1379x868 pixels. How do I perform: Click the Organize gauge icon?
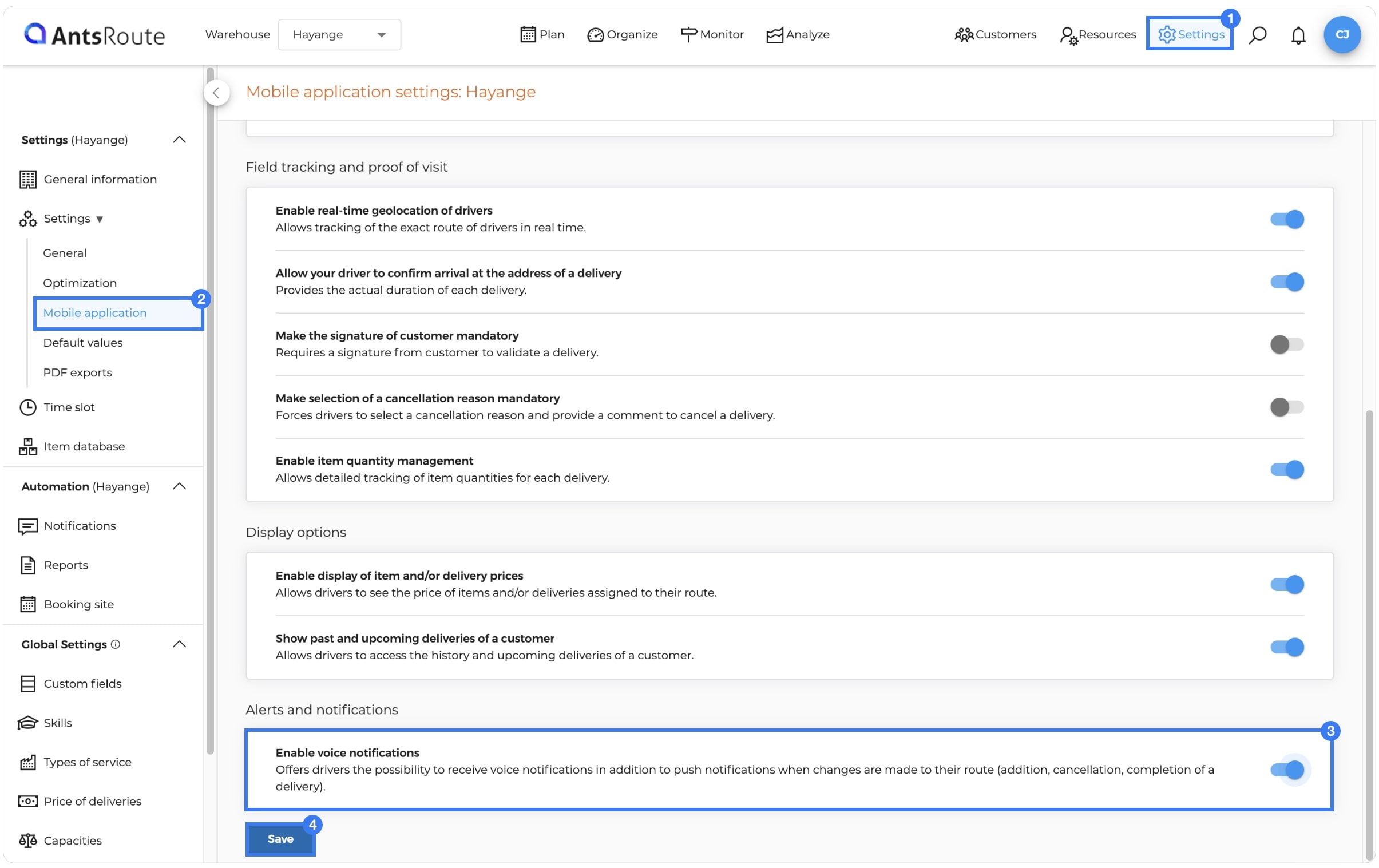[x=595, y=35]
